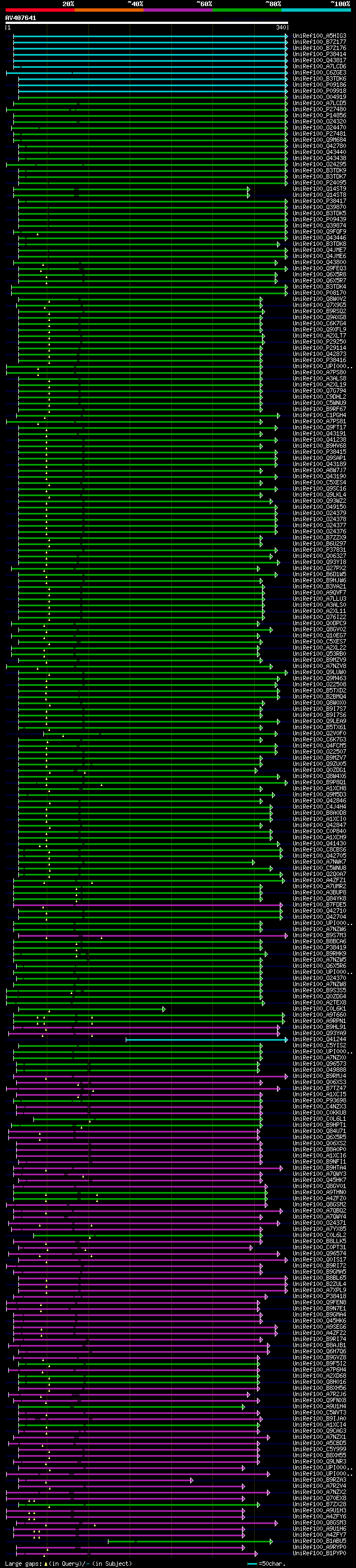
Task: Click the purple ~60% identity legend segment
Action: click(177, 10)
